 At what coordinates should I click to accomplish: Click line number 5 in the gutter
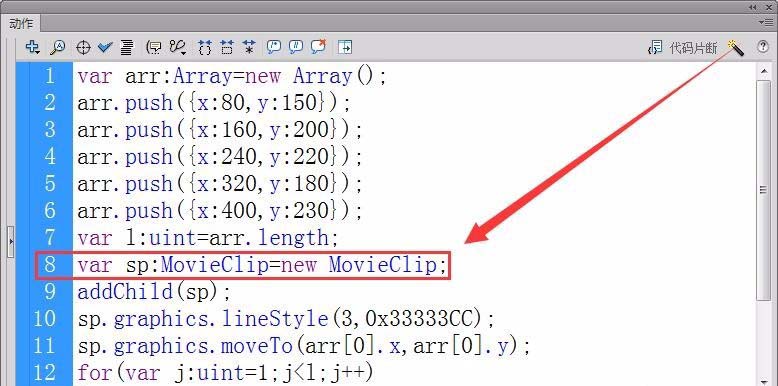(49, 184)
